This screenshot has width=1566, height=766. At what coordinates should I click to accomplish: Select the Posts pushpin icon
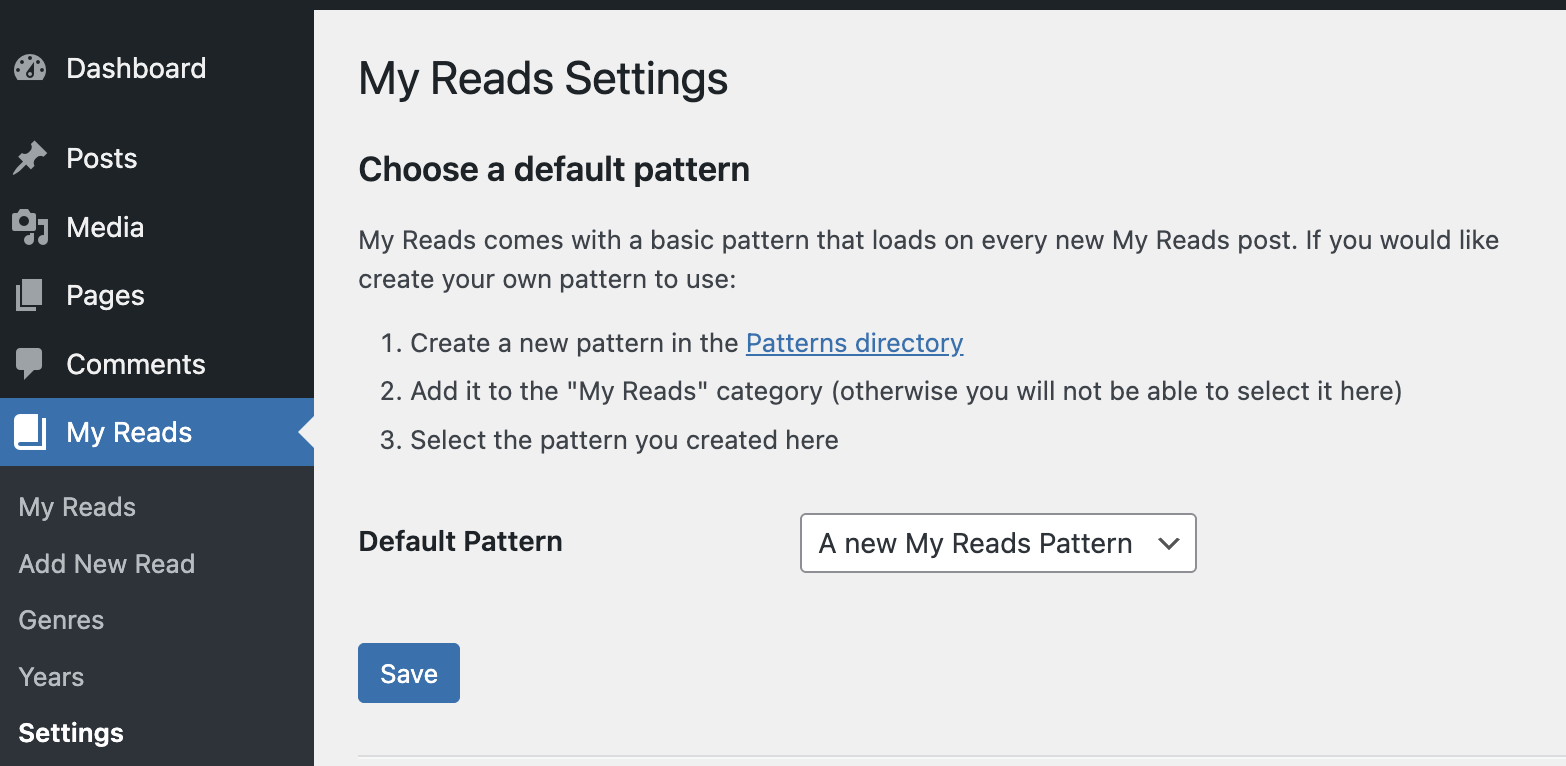click(31, 157)
